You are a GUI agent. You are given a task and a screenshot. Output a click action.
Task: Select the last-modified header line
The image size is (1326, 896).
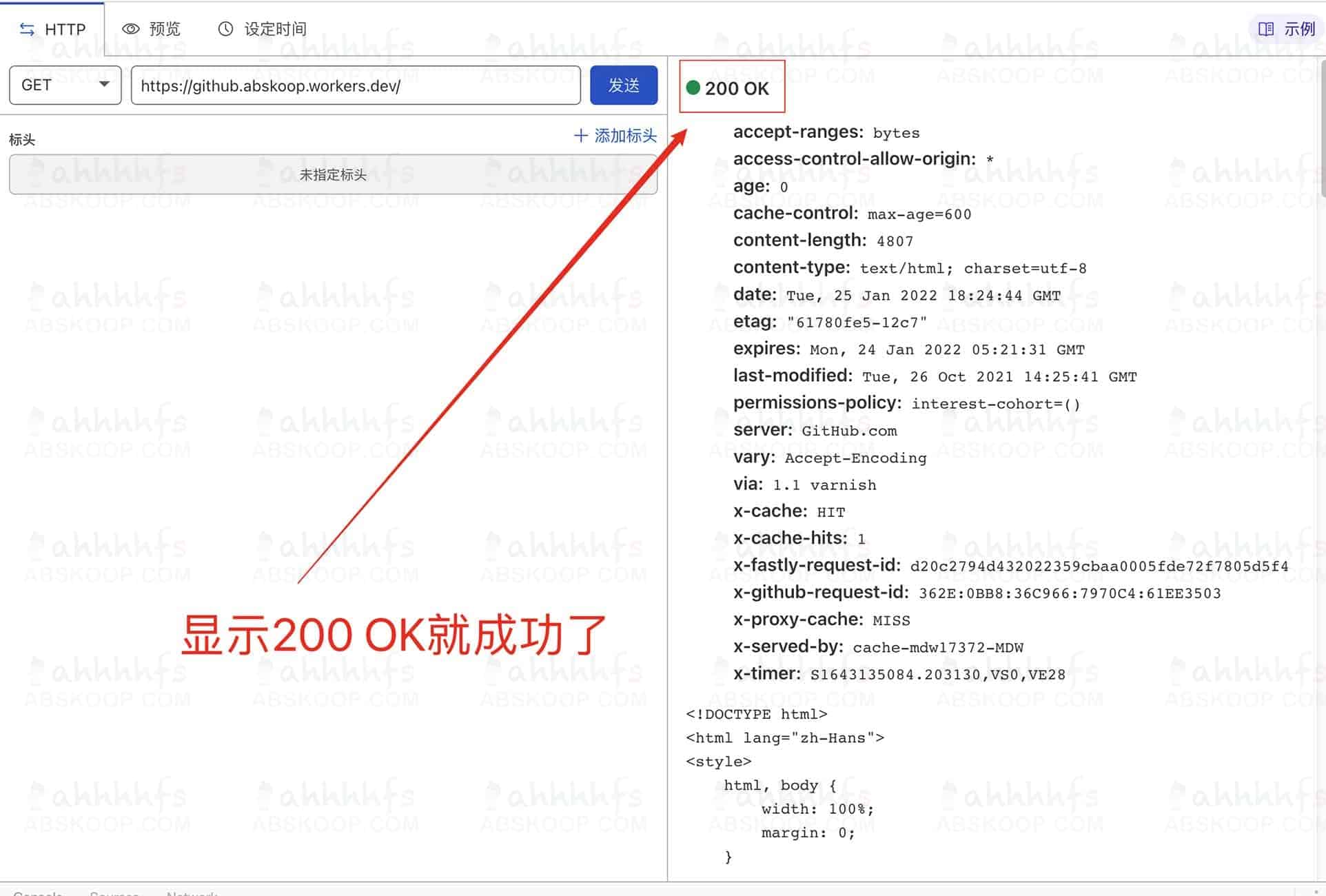(x=935, y=376)
